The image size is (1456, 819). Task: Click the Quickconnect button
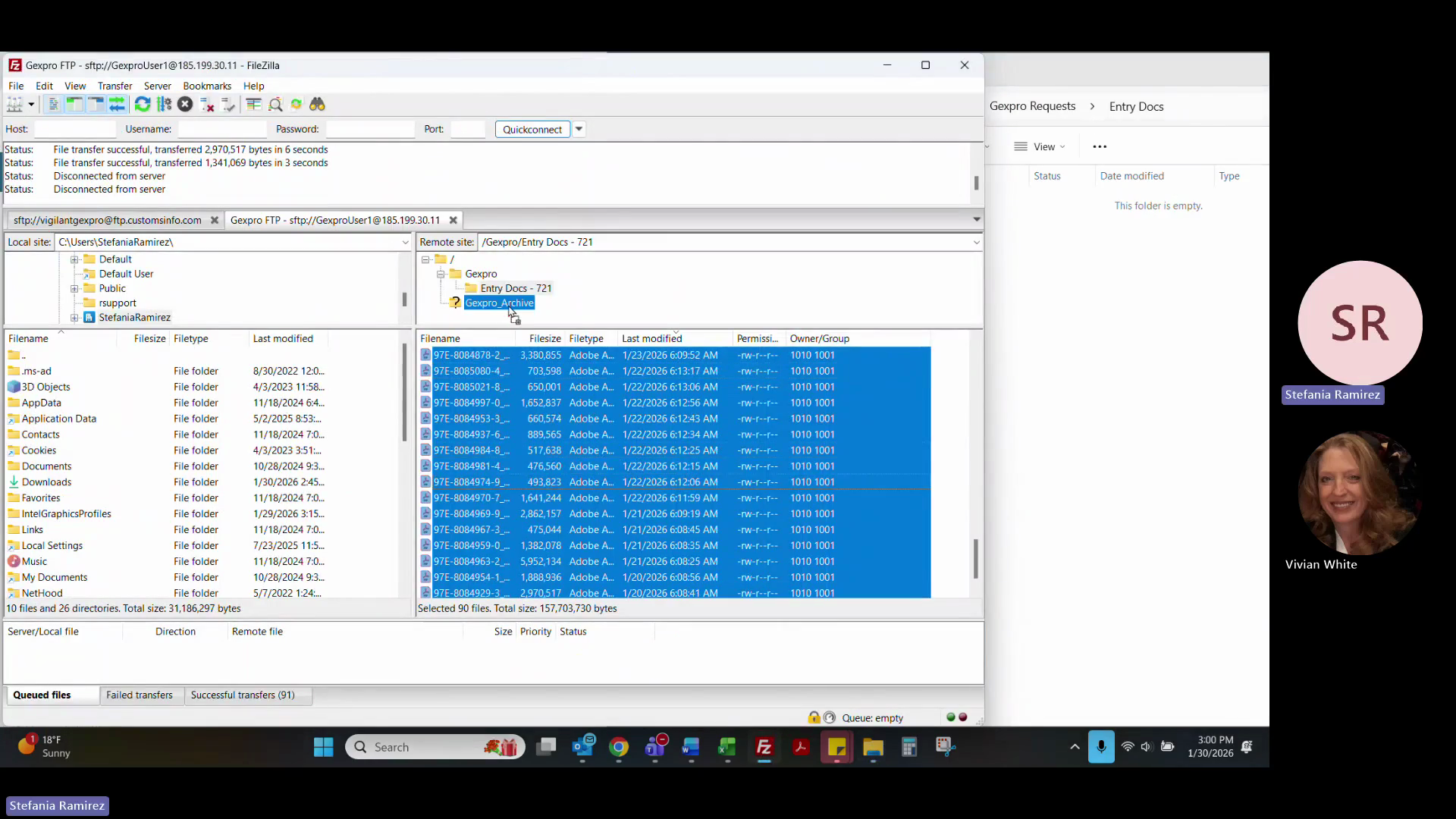(532, 130)
